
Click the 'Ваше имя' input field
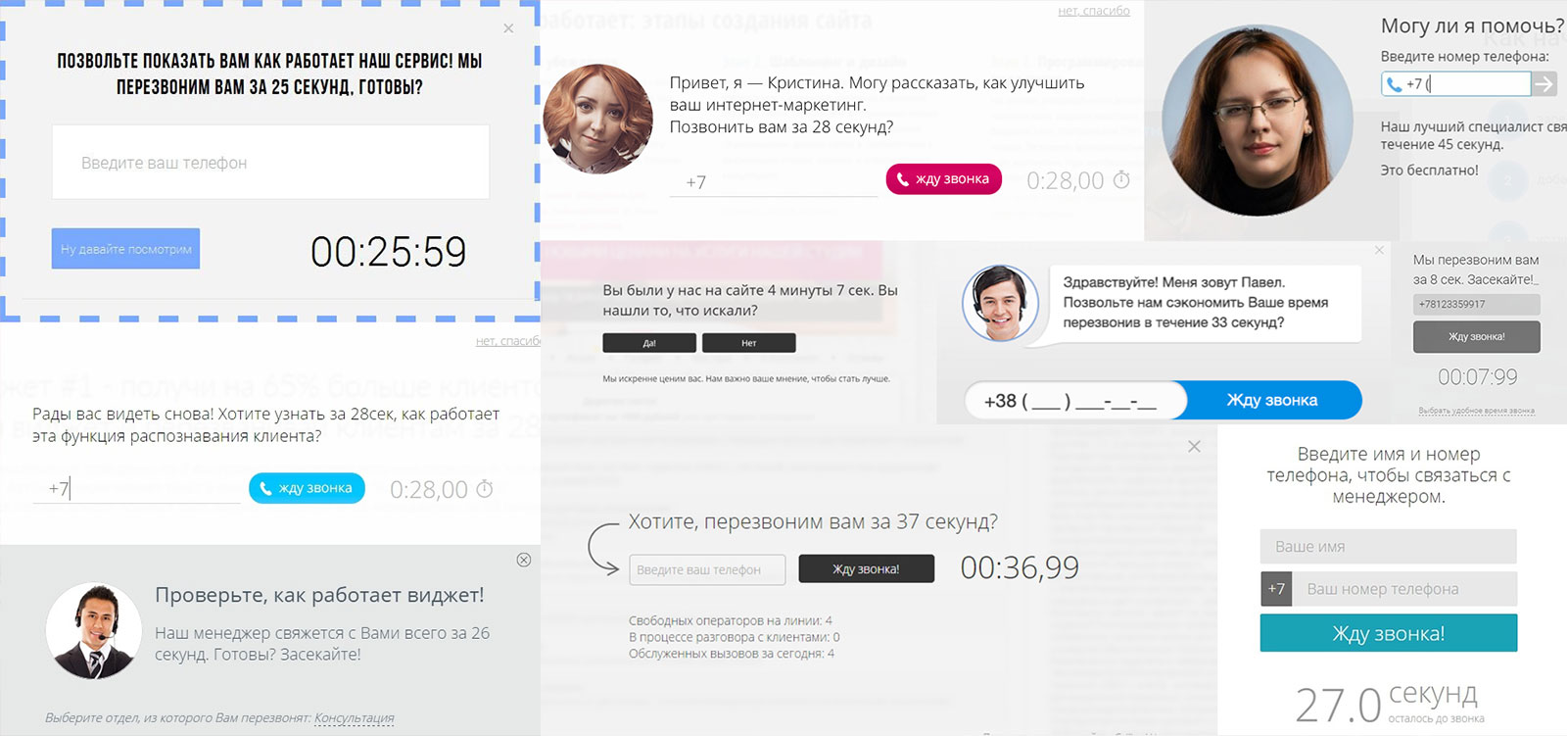1389,546
